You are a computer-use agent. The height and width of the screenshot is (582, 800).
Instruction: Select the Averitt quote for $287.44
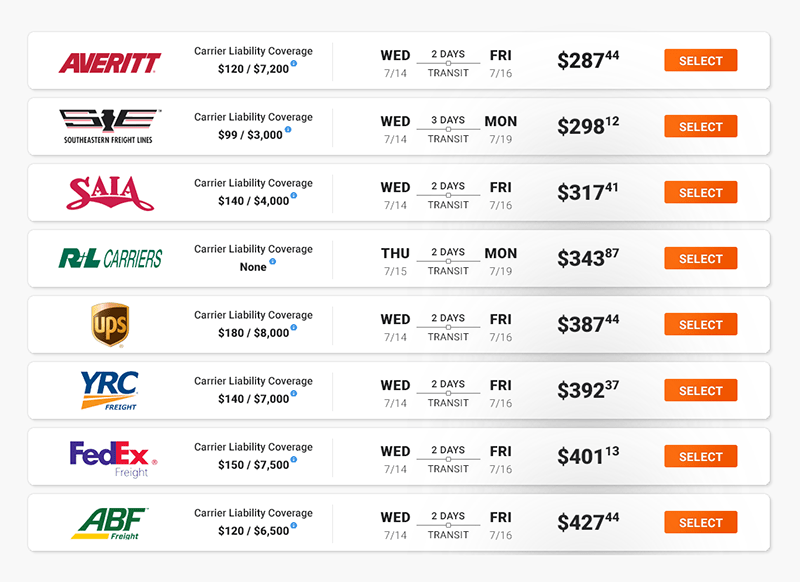coord(700,61)
